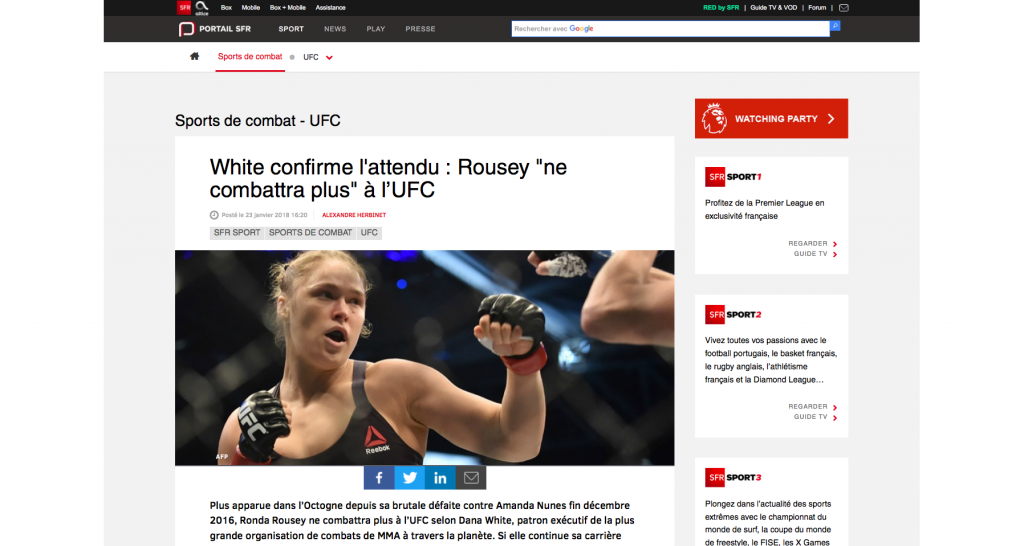Expand the UFC dropdown chevron

click(329, 57)
